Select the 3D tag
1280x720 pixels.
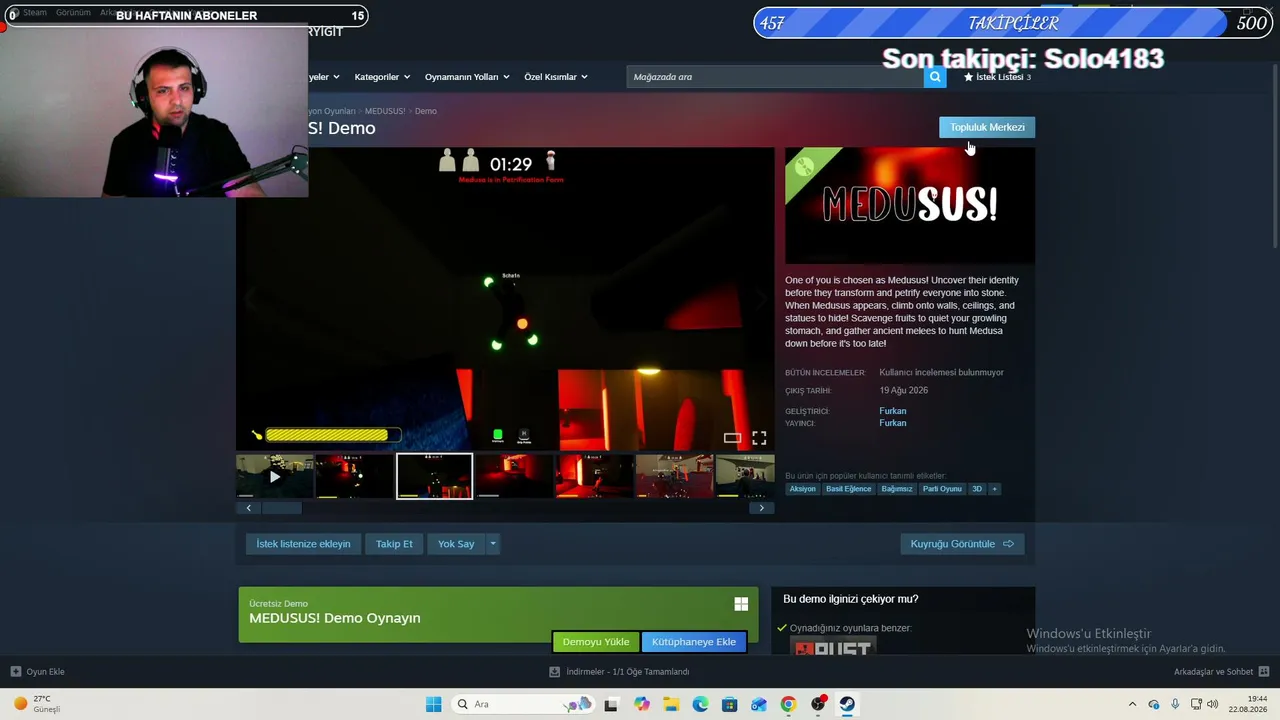pos(977,489)
